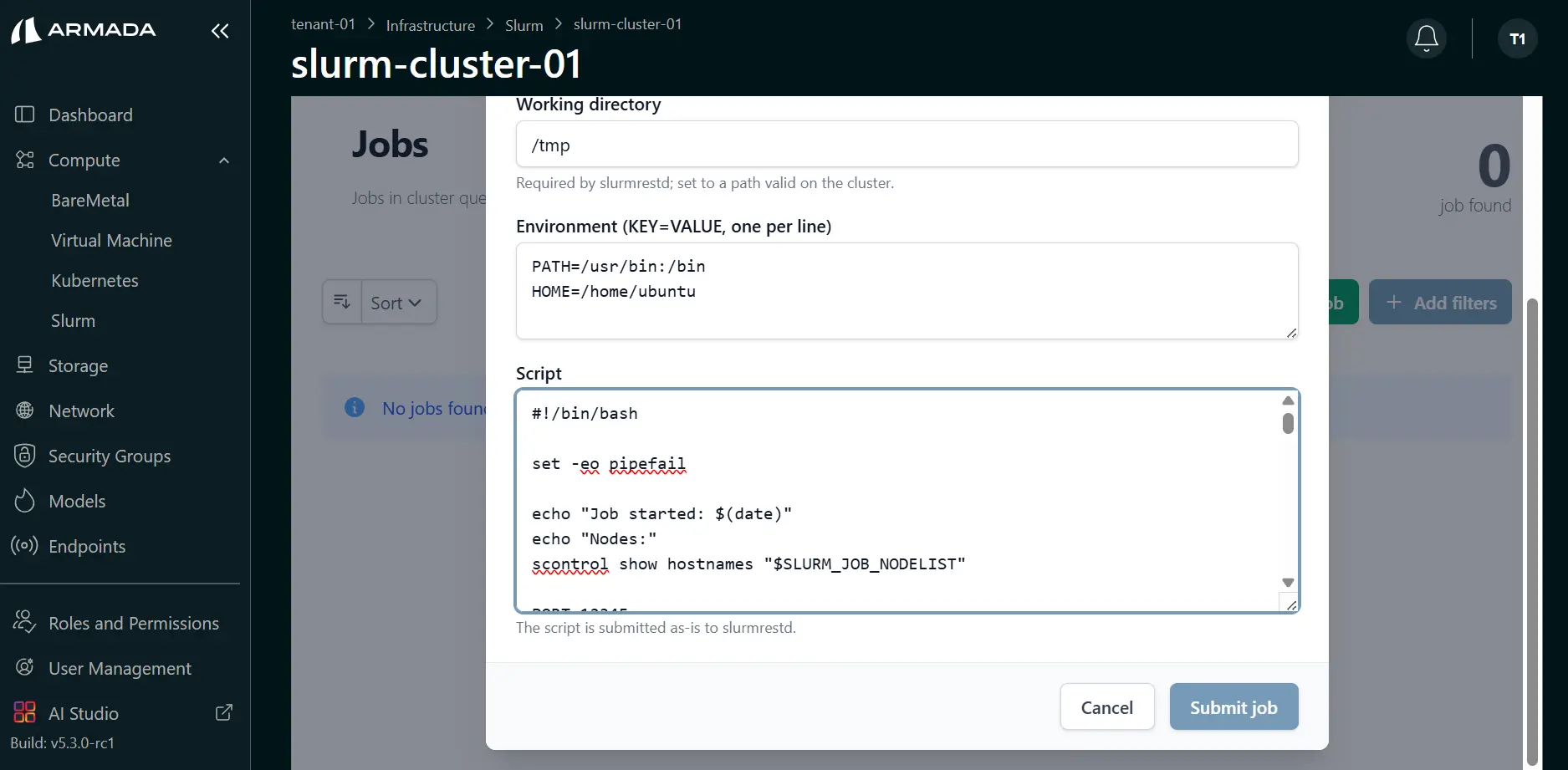1568x770 pixels.
Task: Collapse the Compute section chevron
Action: coord(224,161)
